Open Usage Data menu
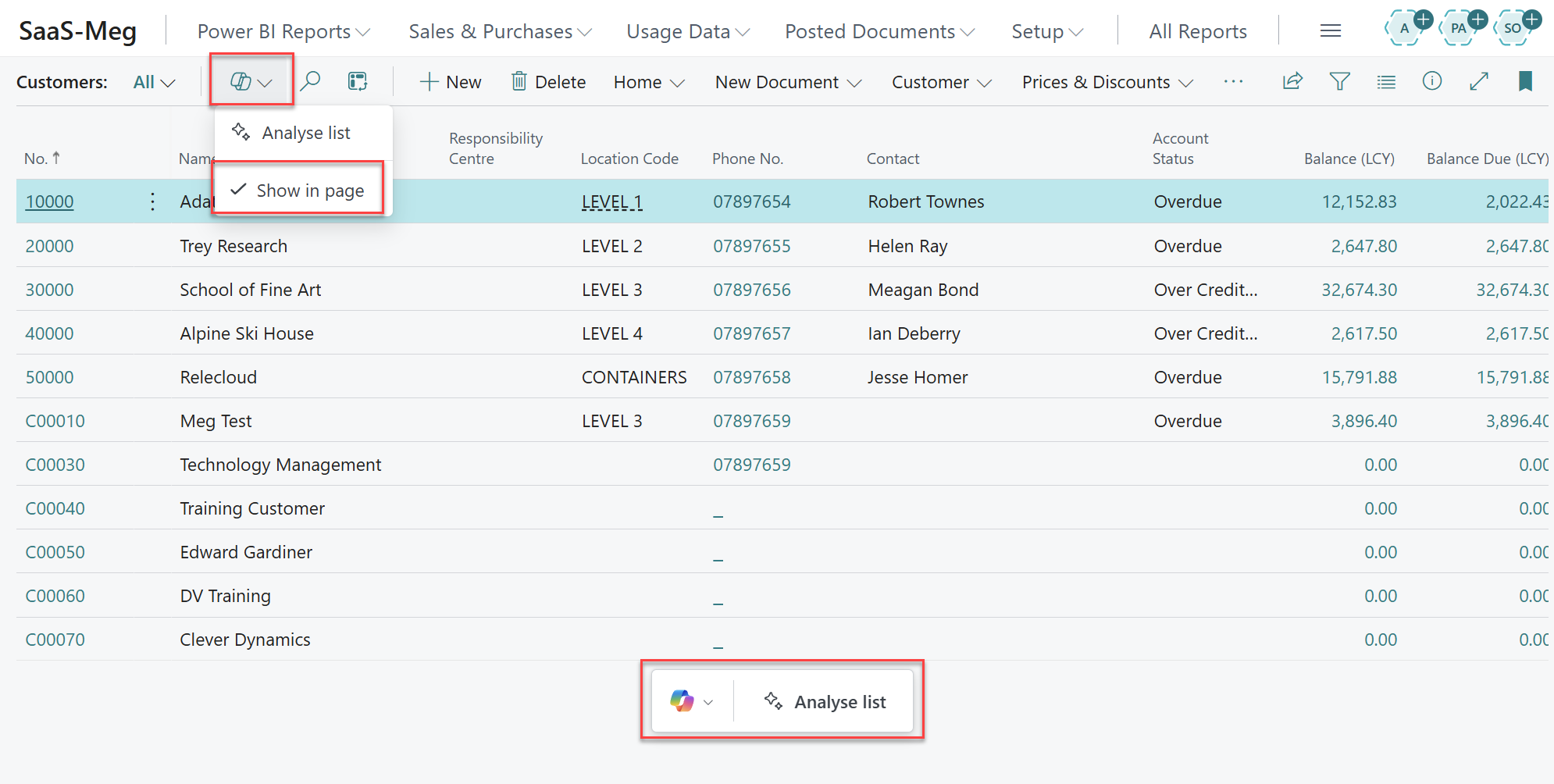The width and height of the screenshot is (1554, 784). click(x=688, y=31)
